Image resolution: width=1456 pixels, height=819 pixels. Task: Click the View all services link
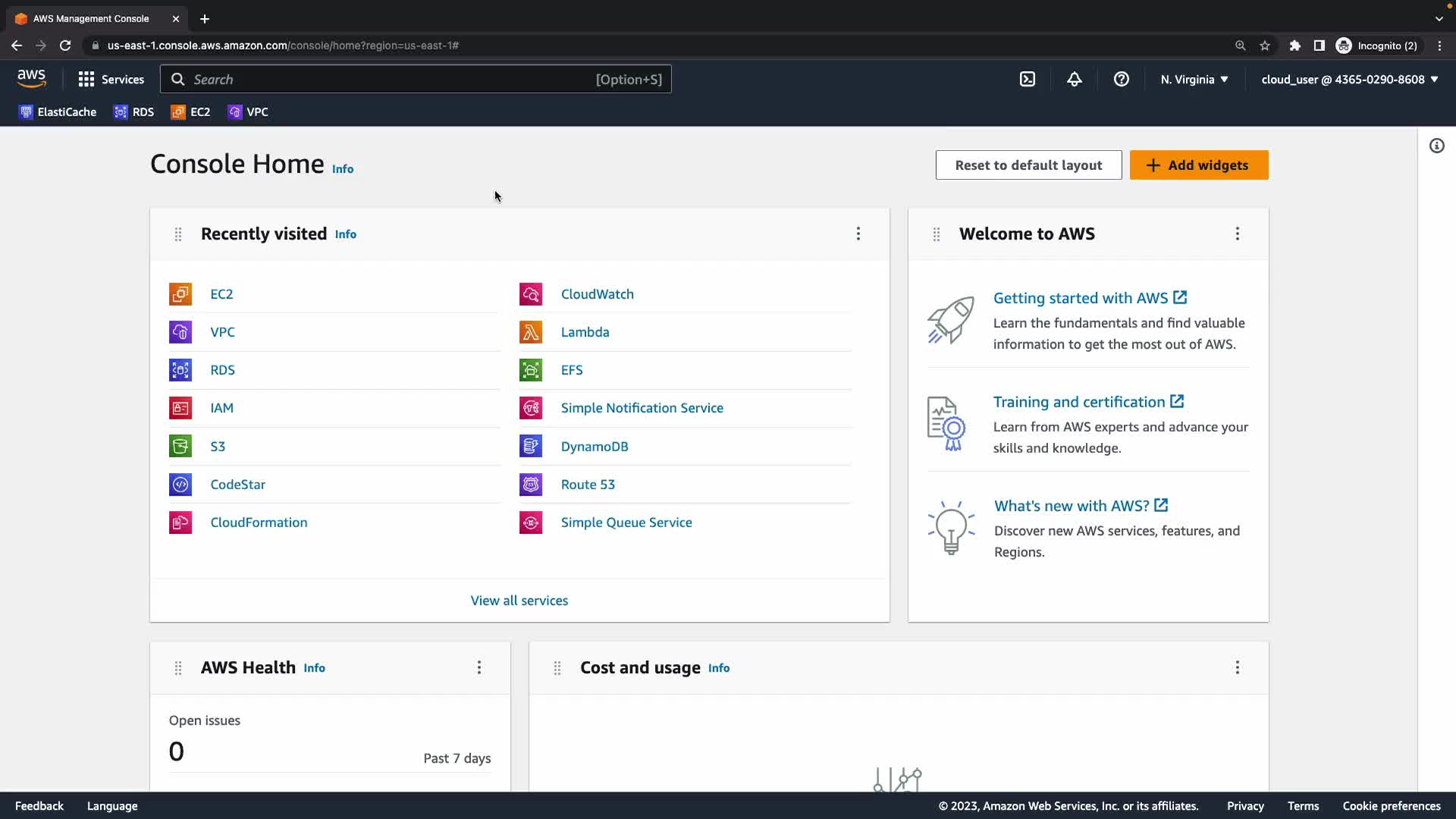click(x=519, y=600)
